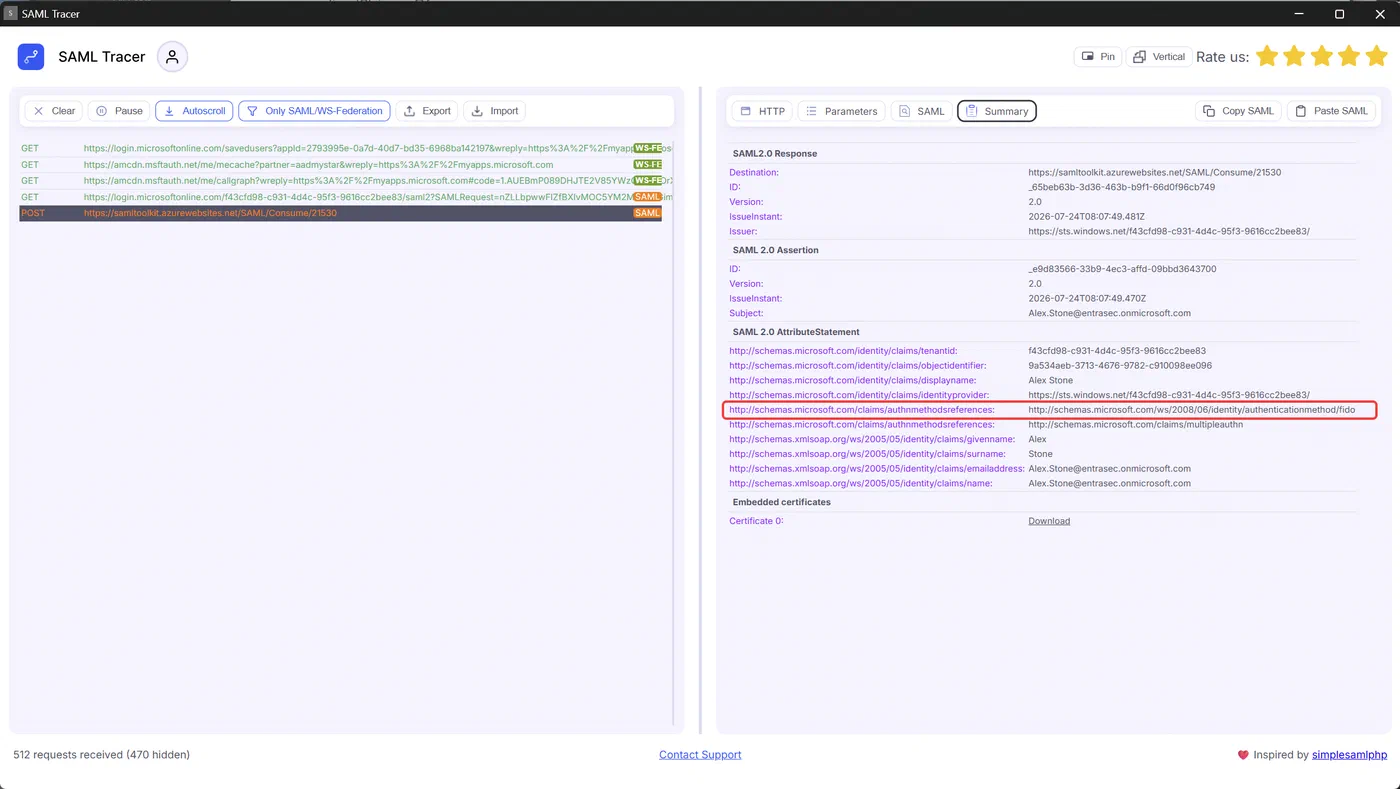This screenshot has height=789, width=1400.
Task: Rate with the first star
Action: click(1267, 56)
